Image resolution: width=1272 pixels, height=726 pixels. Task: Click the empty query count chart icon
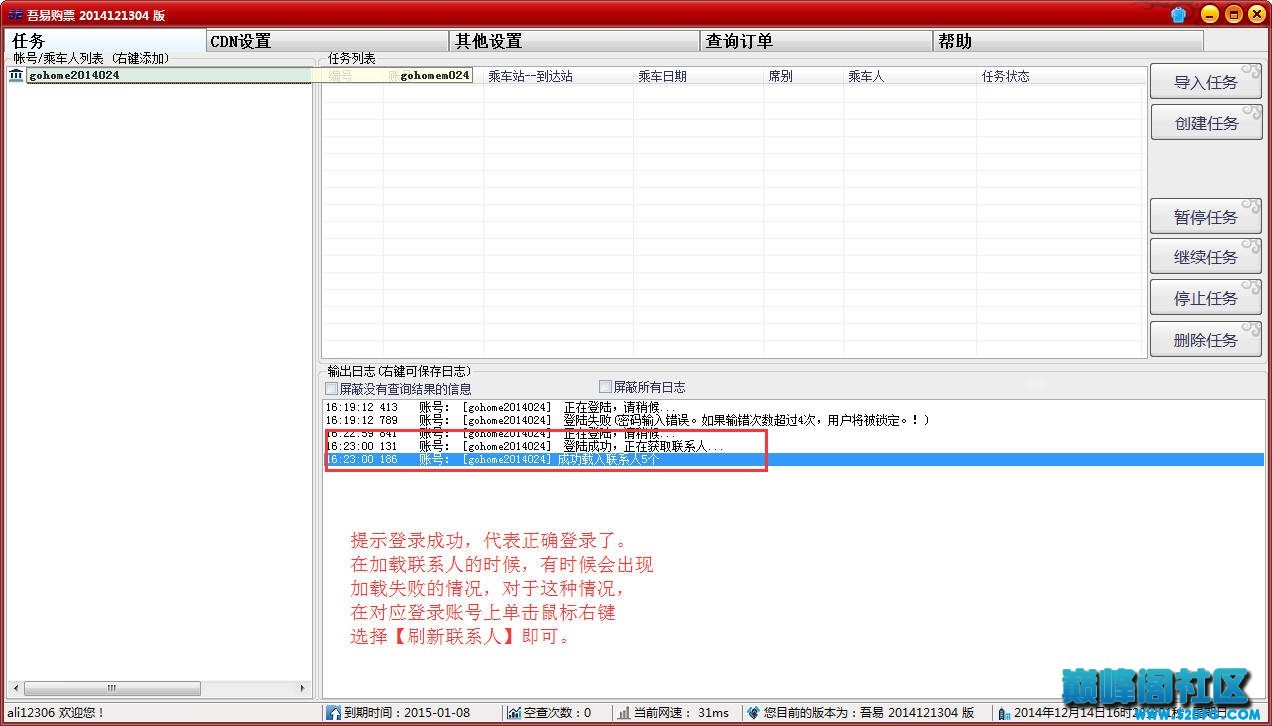point(514,713)
